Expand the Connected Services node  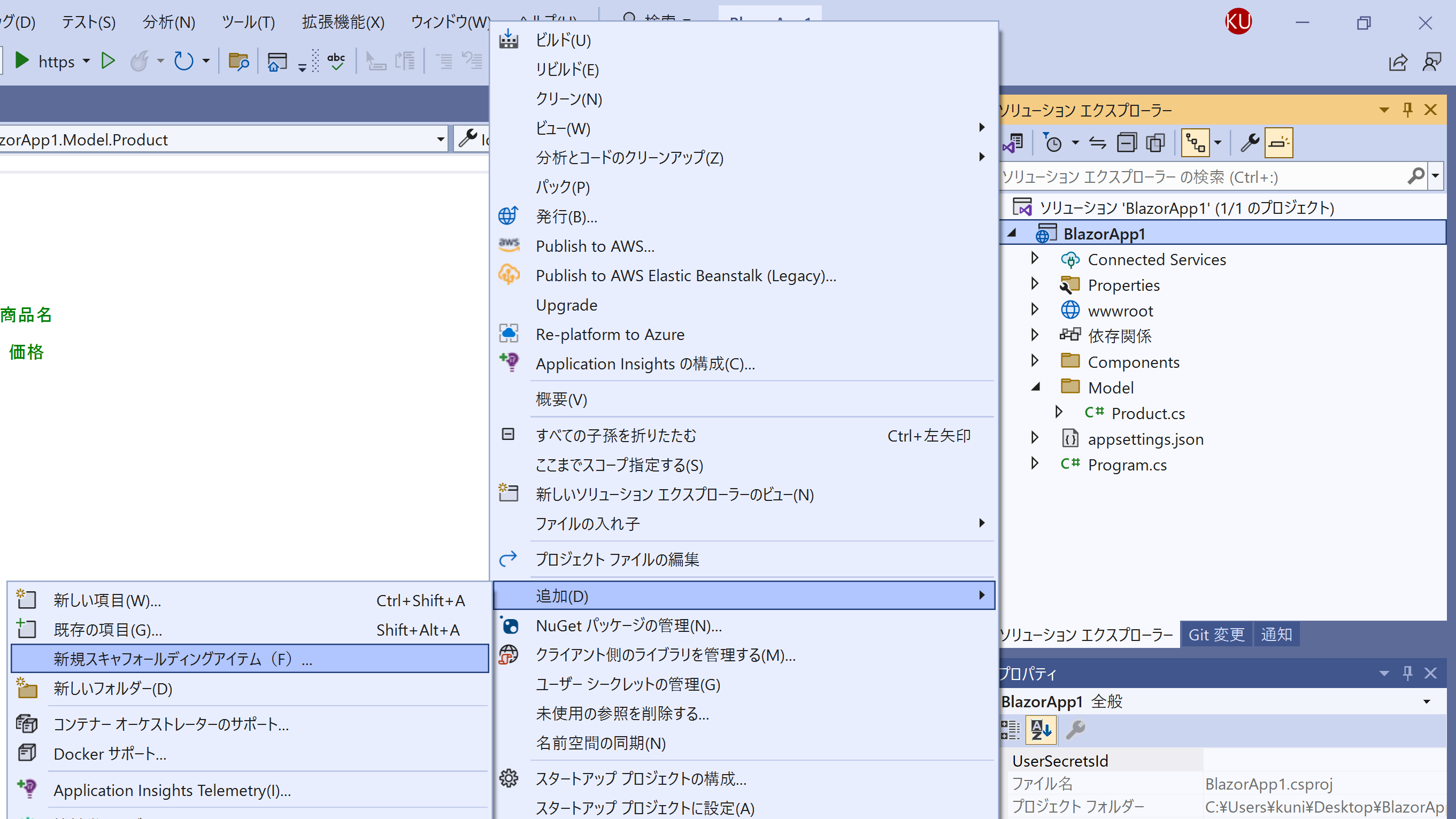(1035, 258)
